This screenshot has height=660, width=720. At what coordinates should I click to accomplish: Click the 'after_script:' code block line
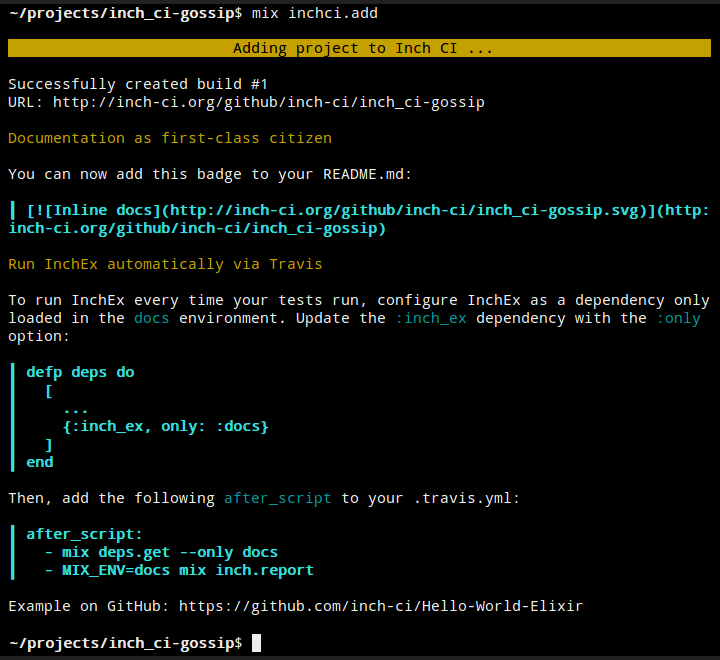[x=84, y=534]
